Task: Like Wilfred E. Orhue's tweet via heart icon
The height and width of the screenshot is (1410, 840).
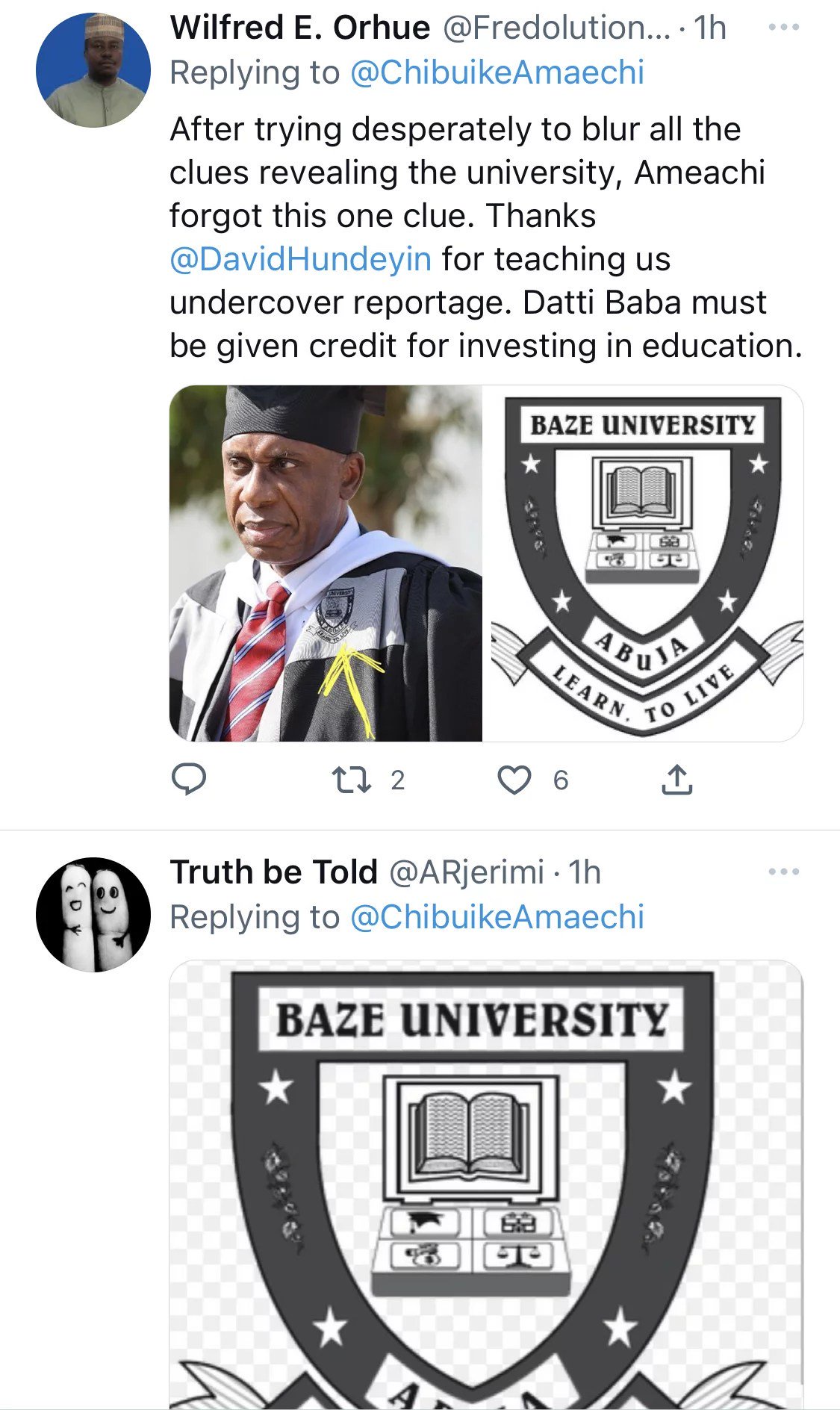Action: point(514,781)
